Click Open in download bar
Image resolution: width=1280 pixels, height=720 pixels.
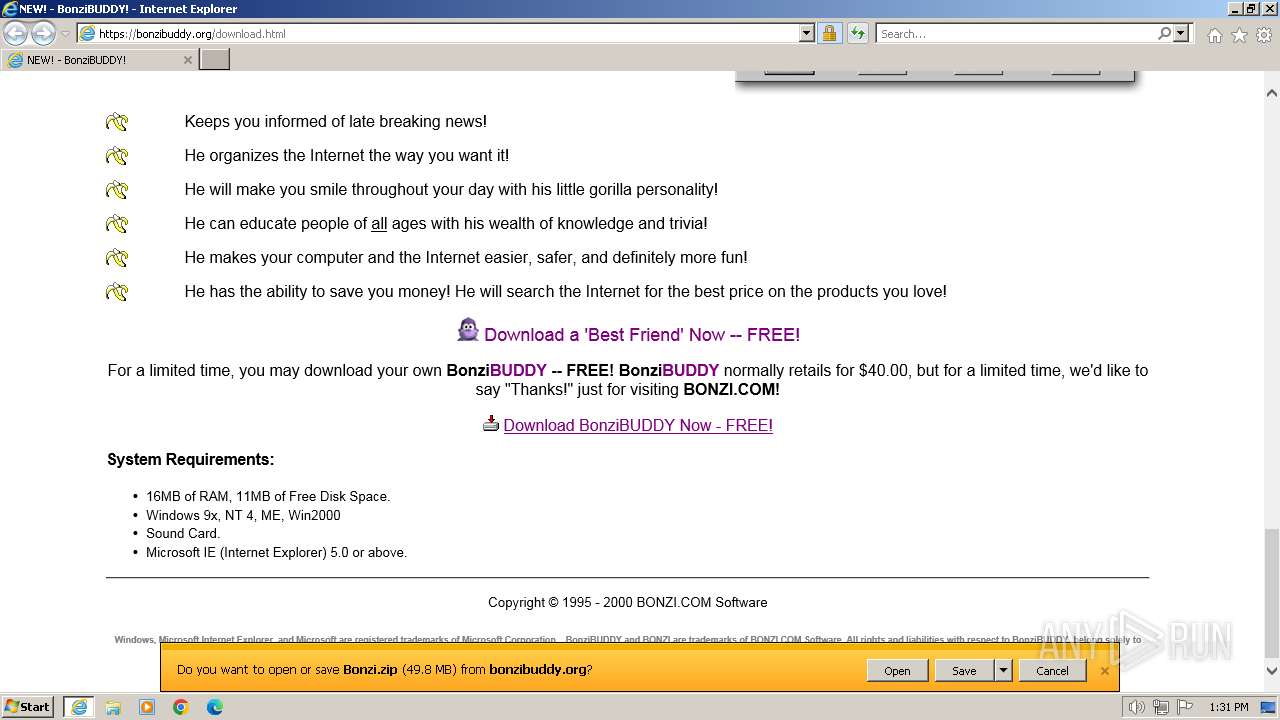pos(897,671)
